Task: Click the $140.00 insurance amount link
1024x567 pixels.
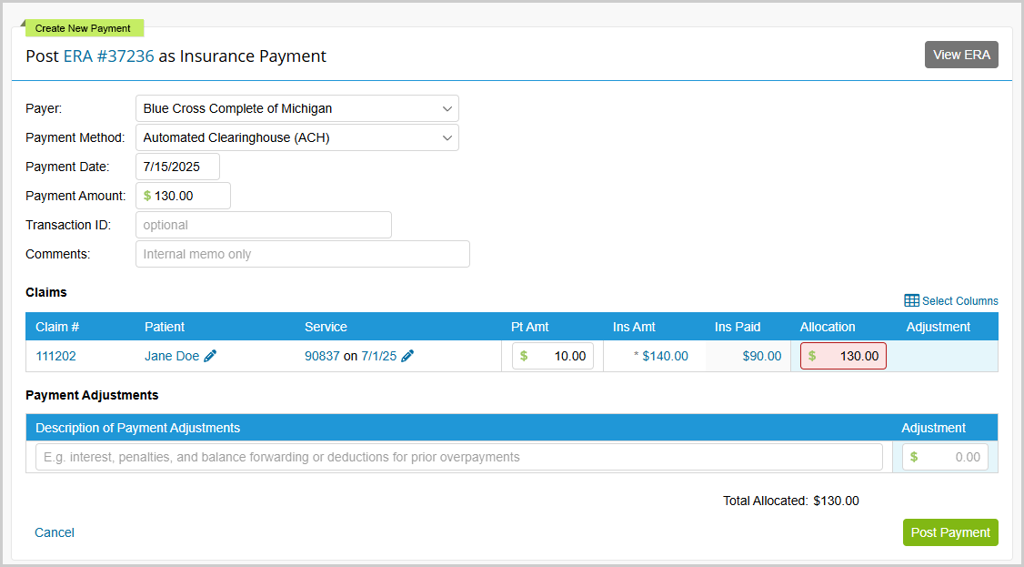Action: click(665, 356)
